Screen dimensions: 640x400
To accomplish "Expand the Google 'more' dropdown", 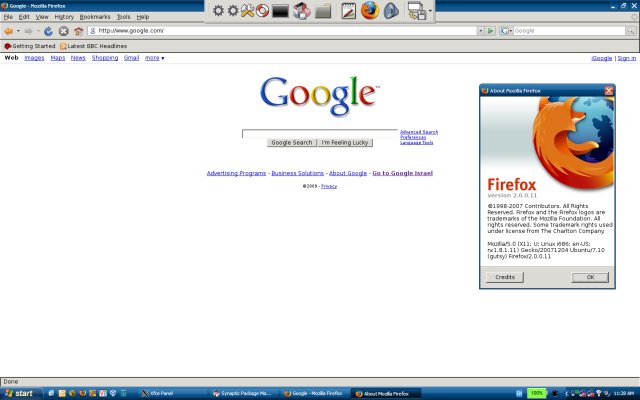I will [155, 58].
